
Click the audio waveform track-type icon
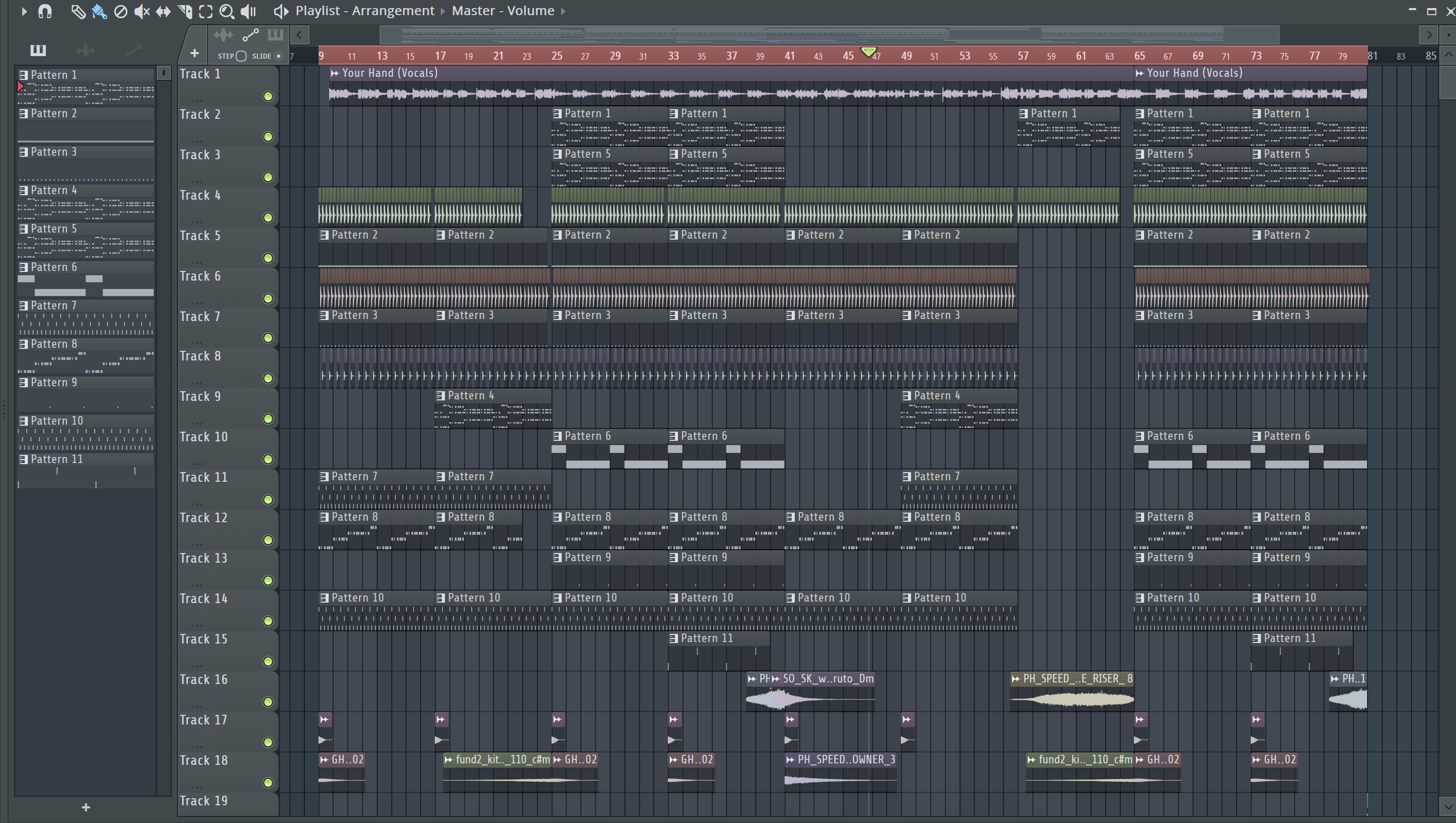coord(223,35)
